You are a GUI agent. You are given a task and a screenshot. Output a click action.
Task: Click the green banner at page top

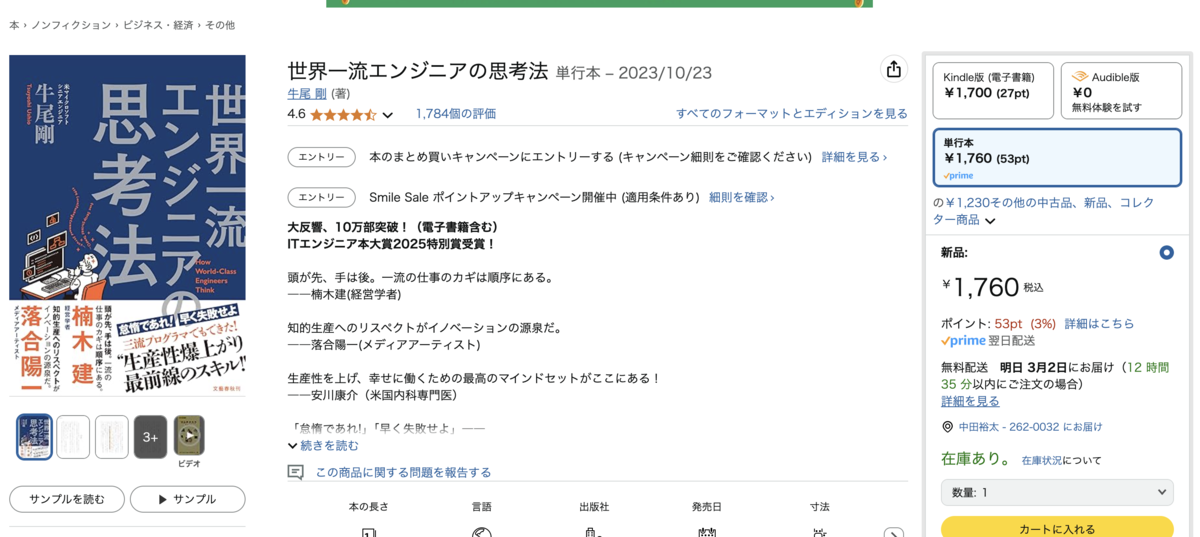(x=599, y=3)
